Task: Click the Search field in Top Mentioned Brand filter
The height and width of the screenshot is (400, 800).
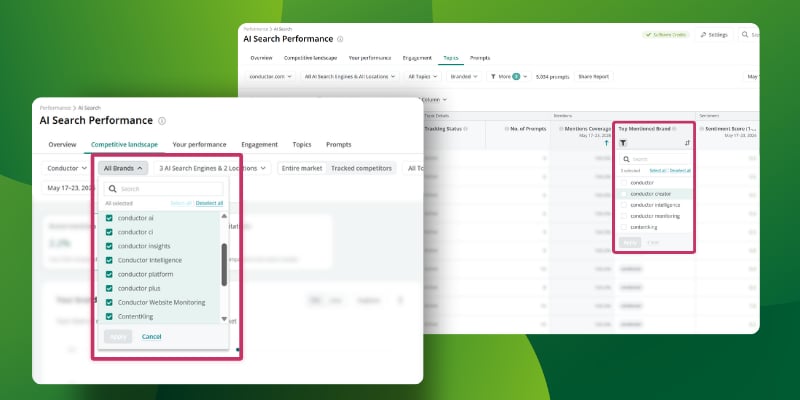Action: (x=656, y=159)
